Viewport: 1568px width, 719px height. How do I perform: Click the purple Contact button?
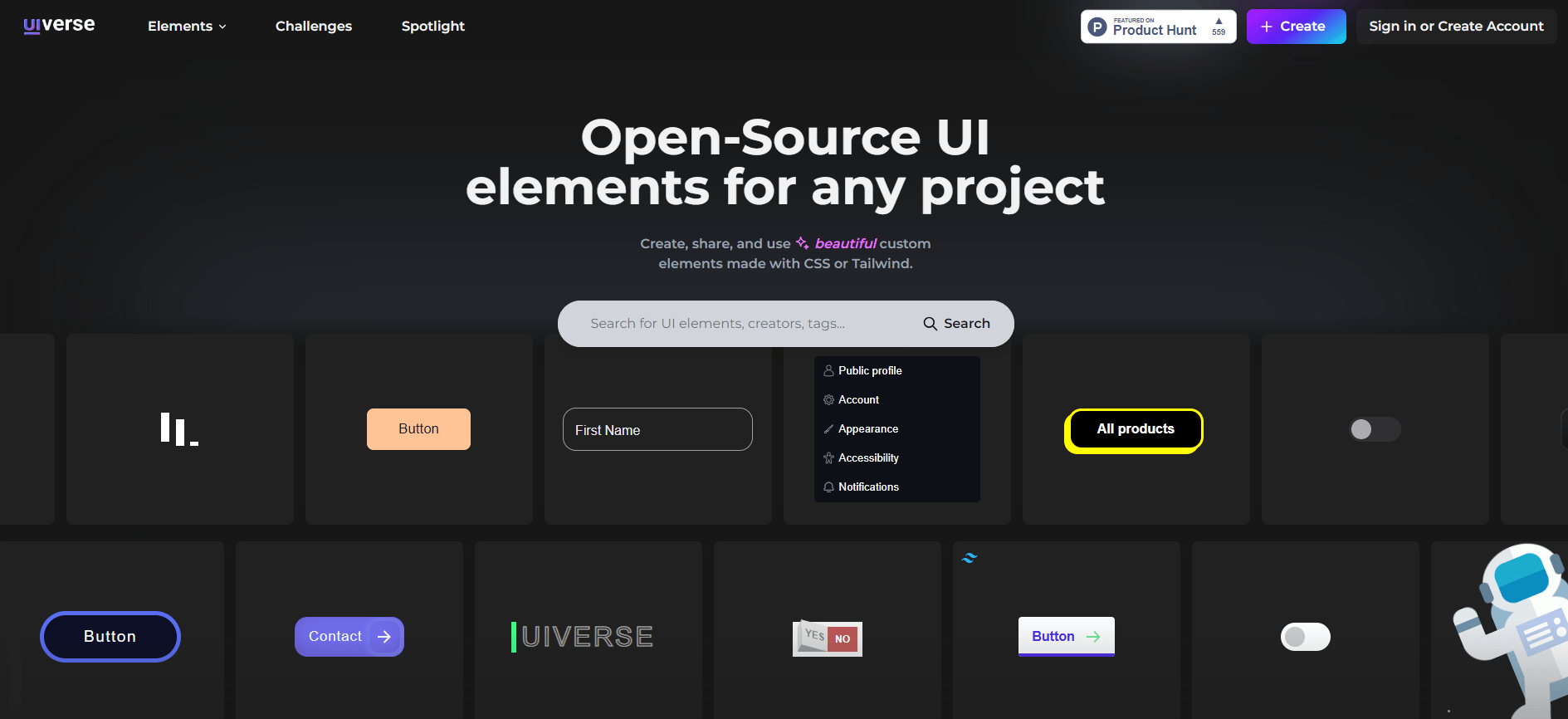349,637
